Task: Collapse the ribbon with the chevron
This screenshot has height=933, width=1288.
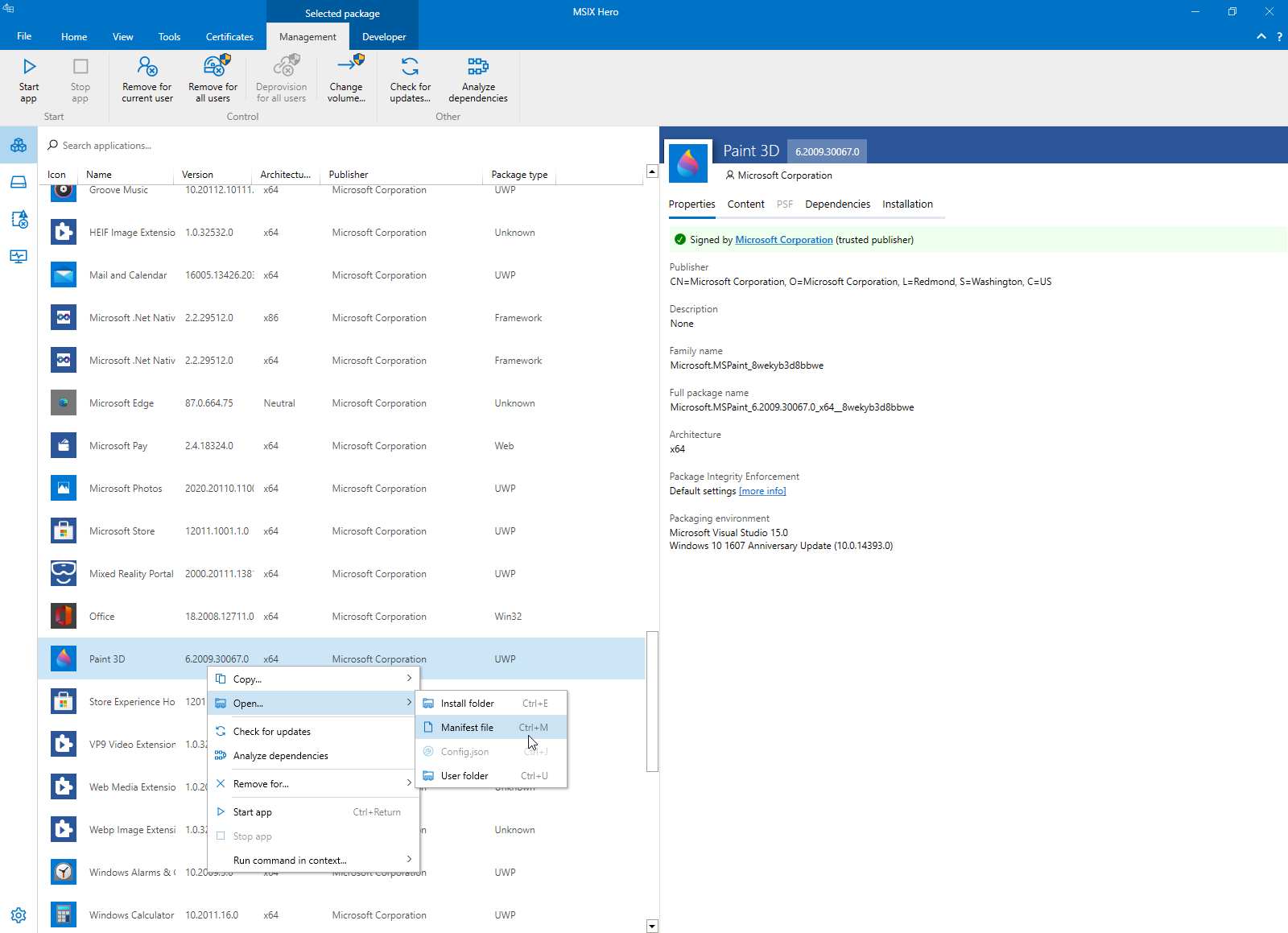Action: click(1261, 37)
